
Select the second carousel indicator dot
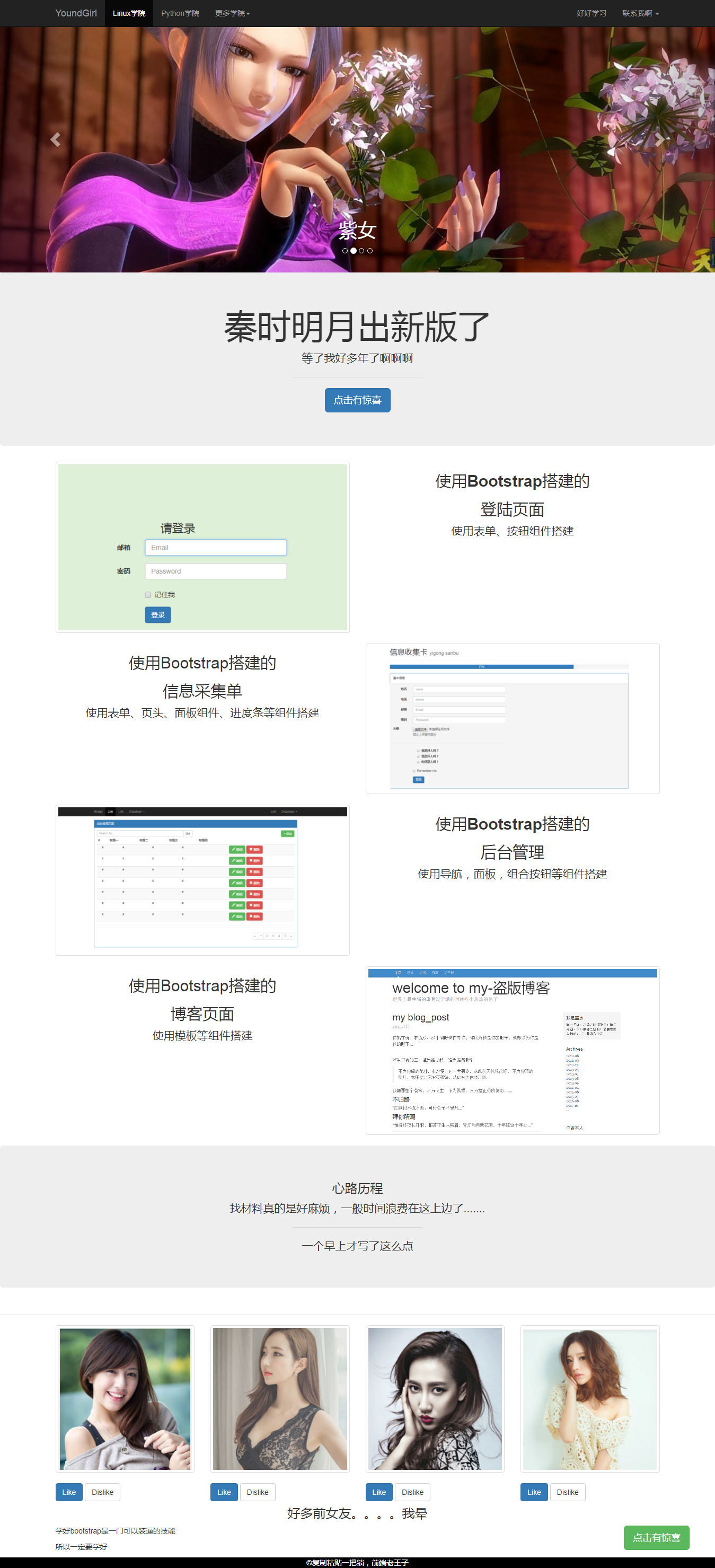(x=354, y=251)
